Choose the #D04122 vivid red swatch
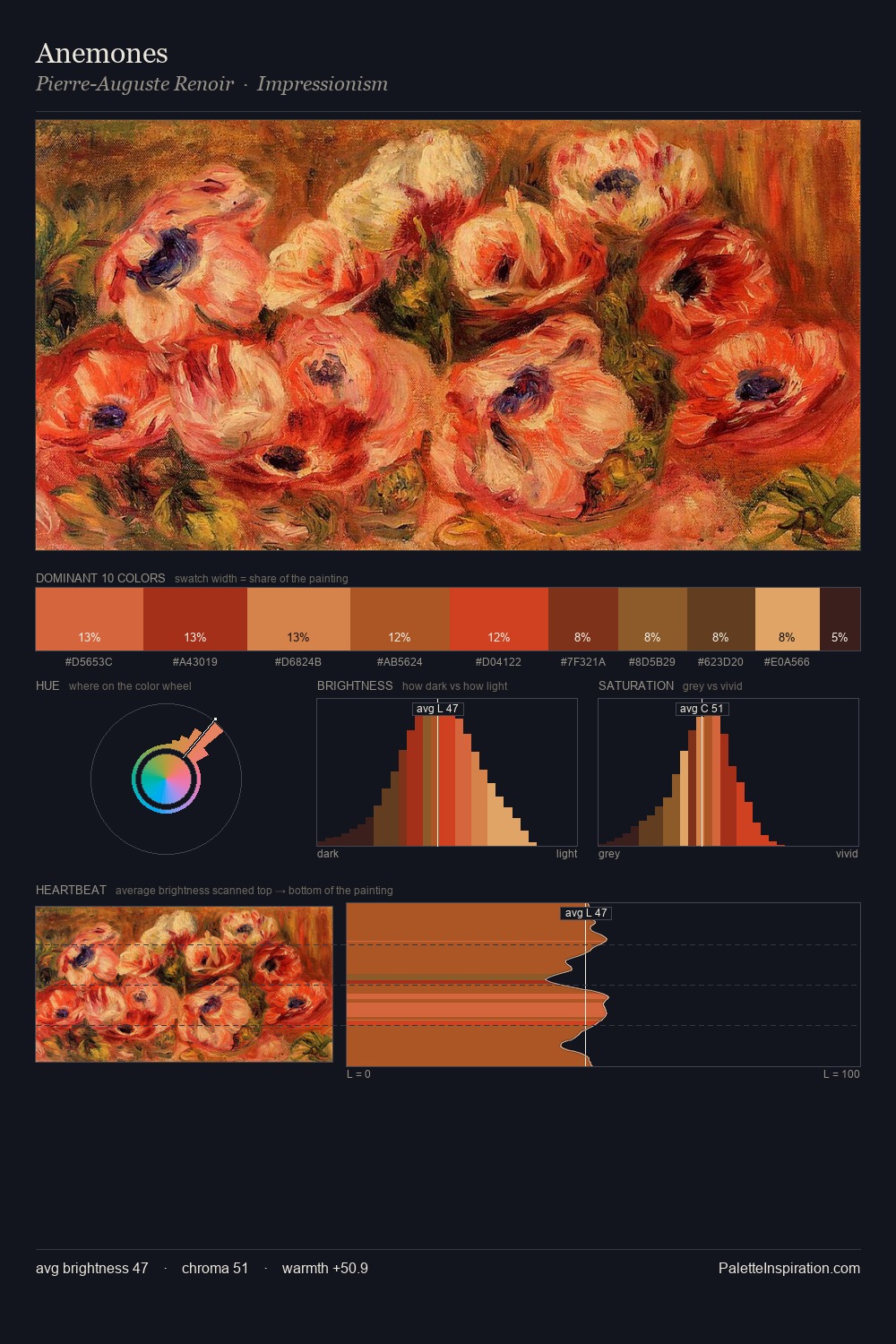This screenshot has height=1344, width=896. [x=499, y=619]
